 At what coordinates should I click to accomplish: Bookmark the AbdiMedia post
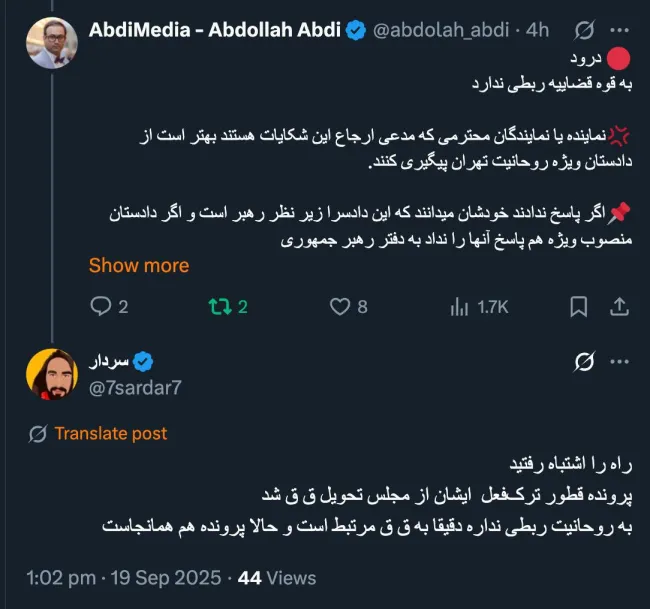(578, 307)
